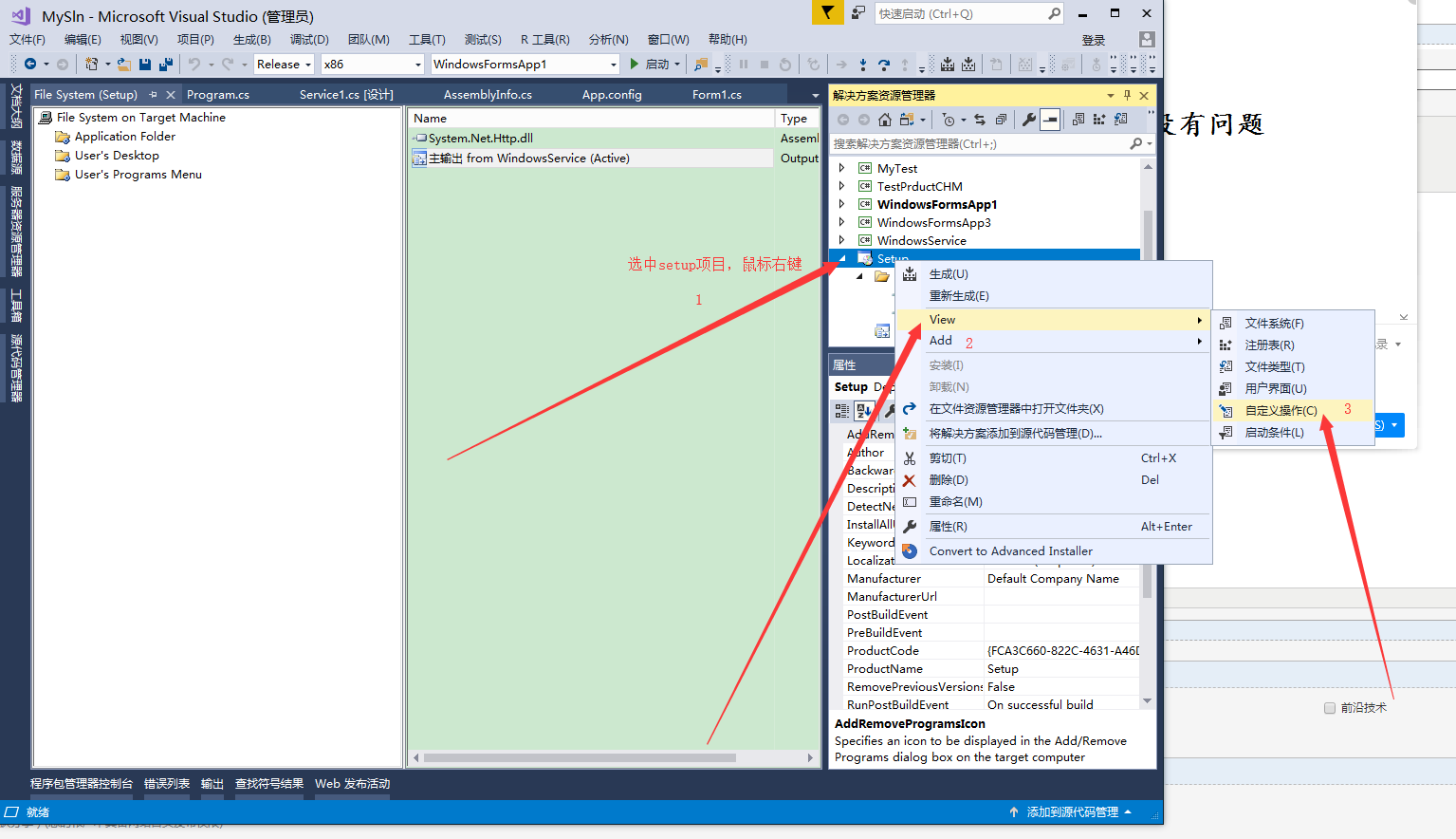Image resolution: width=1456 pixels, height=839 pixels.
Task: Click Collapse All icon in Solution Explorer
Action: coord(1001,120)
